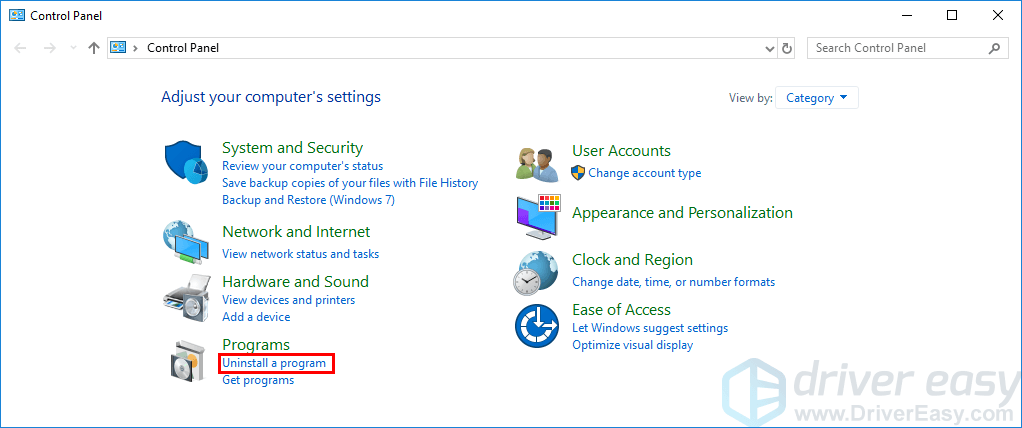This screenshot has height=428, width=1022.
Task: Click the Programs disc box icon
Action: coord(185,361)
